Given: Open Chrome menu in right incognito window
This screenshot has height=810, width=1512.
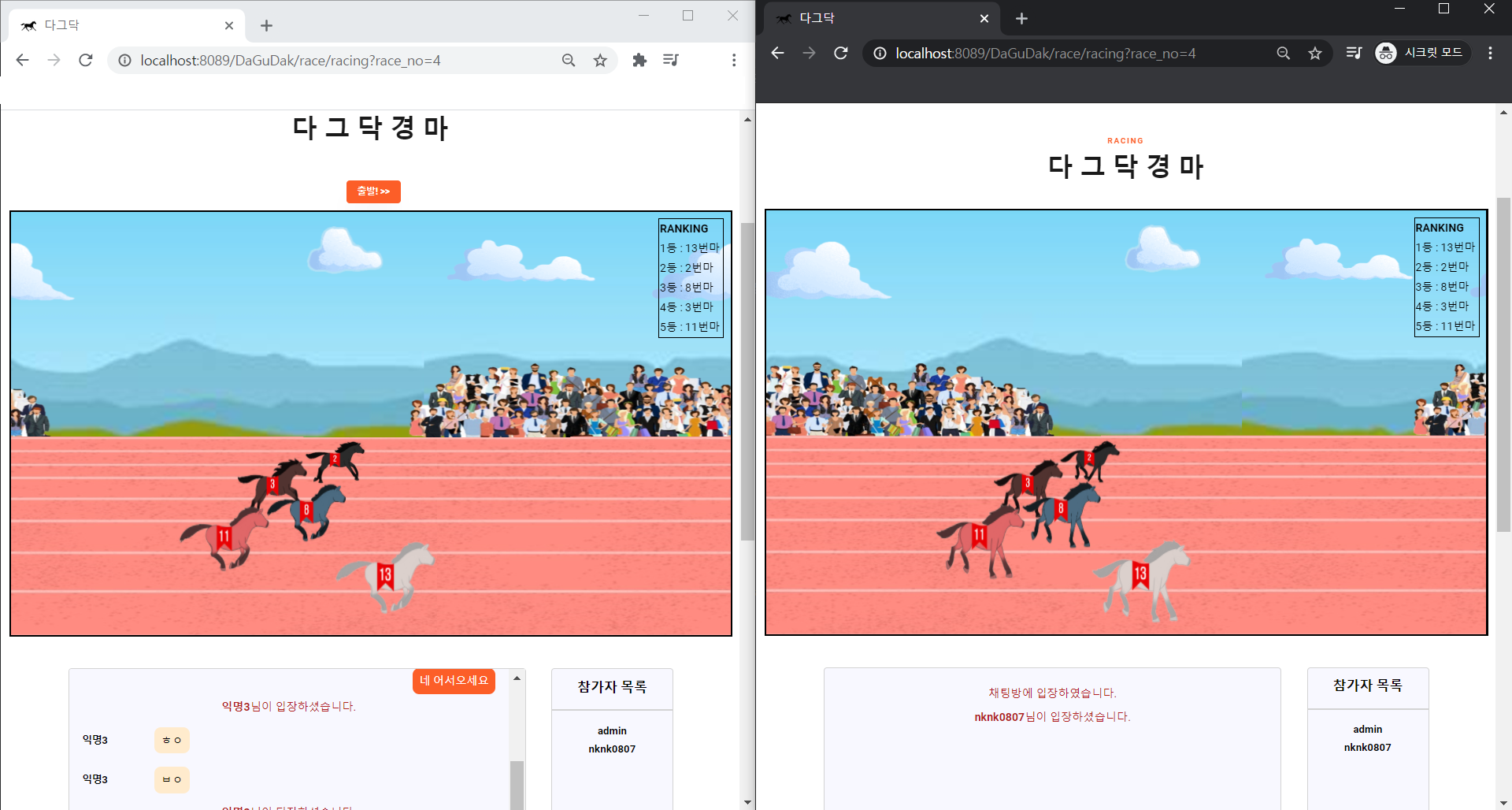Looking at the screenshot, I should click(1490, 53).
